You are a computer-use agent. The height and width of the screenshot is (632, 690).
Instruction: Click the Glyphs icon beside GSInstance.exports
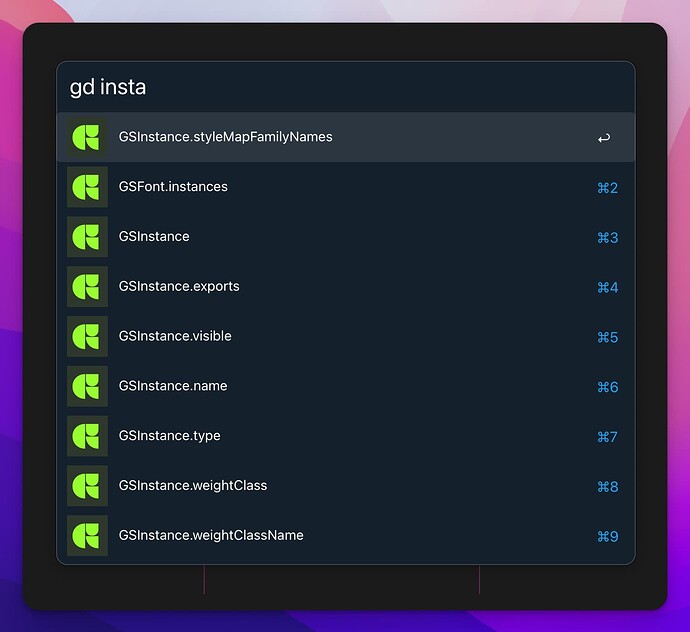click(87, 287)
